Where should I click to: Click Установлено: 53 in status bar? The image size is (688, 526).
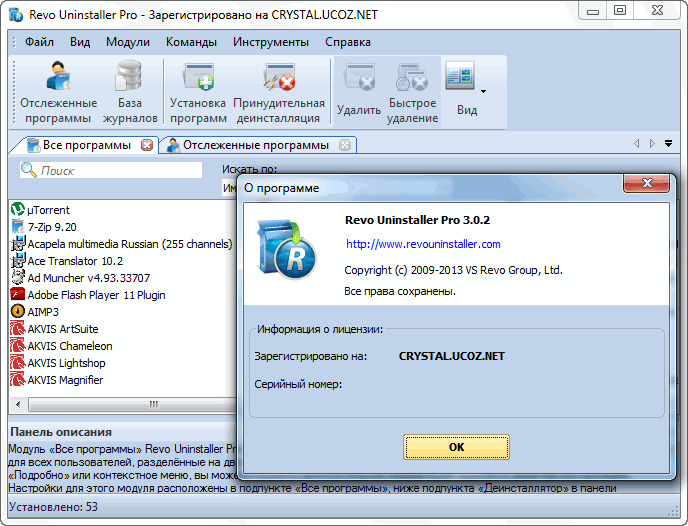point(53,507)
